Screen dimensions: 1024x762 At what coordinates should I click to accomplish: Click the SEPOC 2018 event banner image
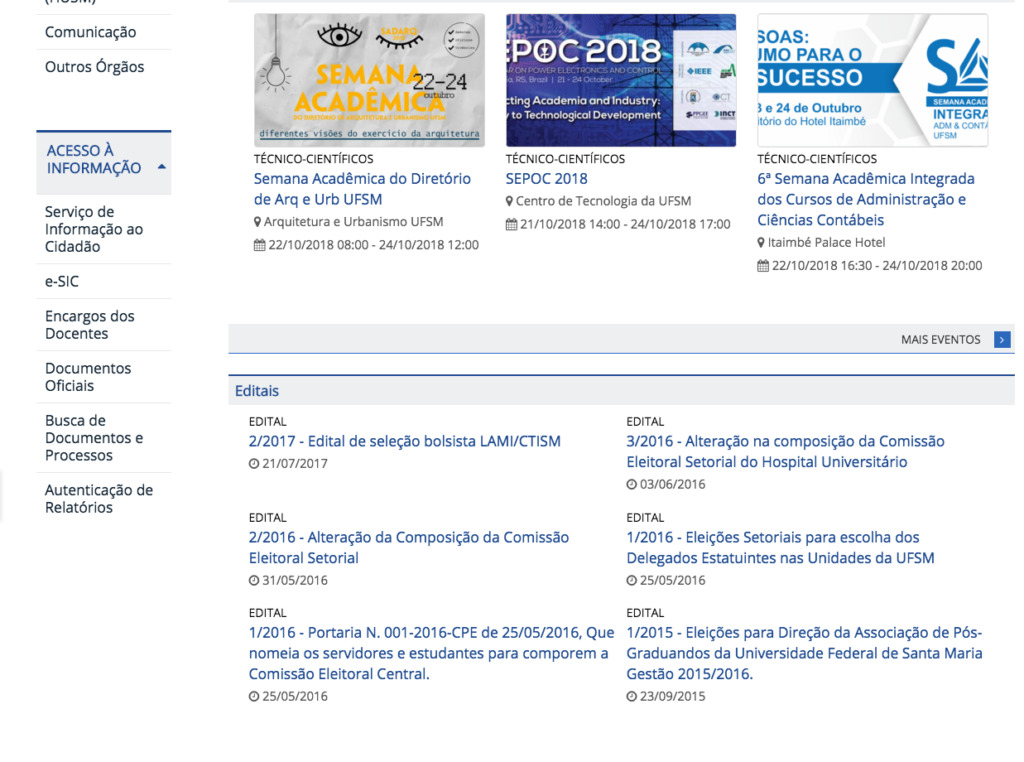pos(620,80)
